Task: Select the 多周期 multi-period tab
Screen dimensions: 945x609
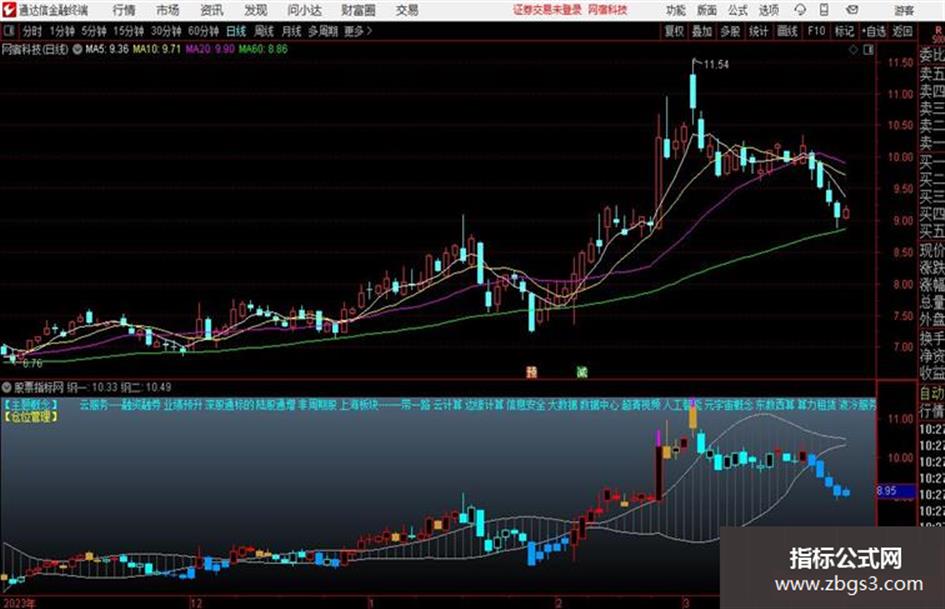Action: click(322, 31)
